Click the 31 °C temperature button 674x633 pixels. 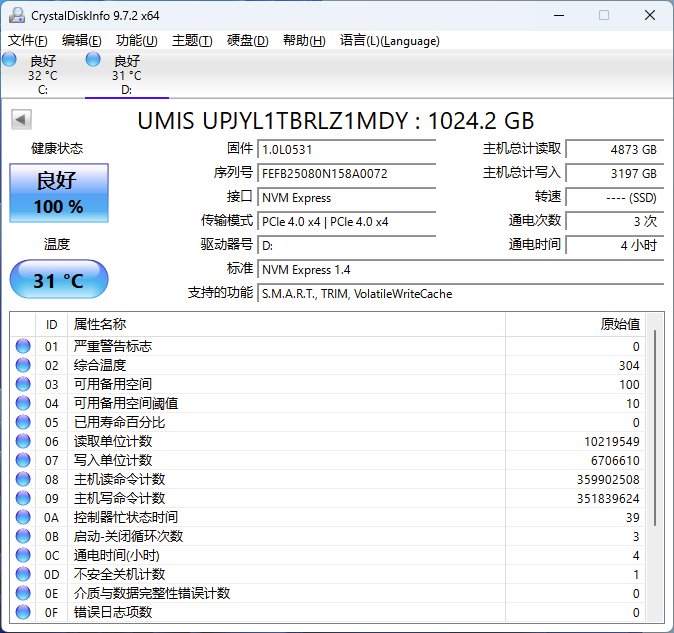pyautogui.click(x=59, y=280)
